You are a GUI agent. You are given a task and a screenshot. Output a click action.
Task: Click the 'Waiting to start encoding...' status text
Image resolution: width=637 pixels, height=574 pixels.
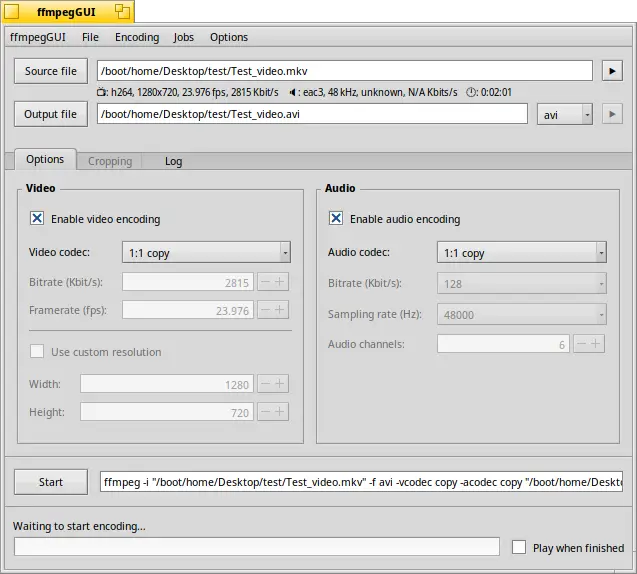point(79,526)
